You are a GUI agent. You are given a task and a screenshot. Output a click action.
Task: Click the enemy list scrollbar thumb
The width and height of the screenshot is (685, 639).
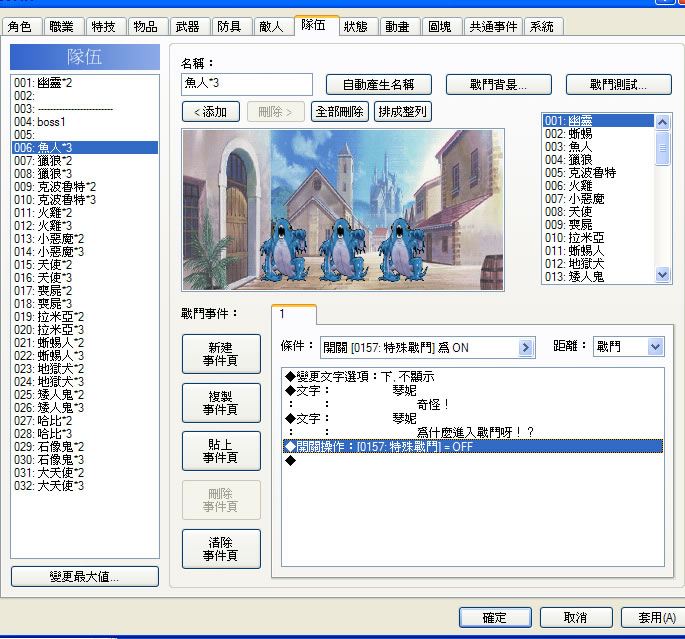(662, 148)
